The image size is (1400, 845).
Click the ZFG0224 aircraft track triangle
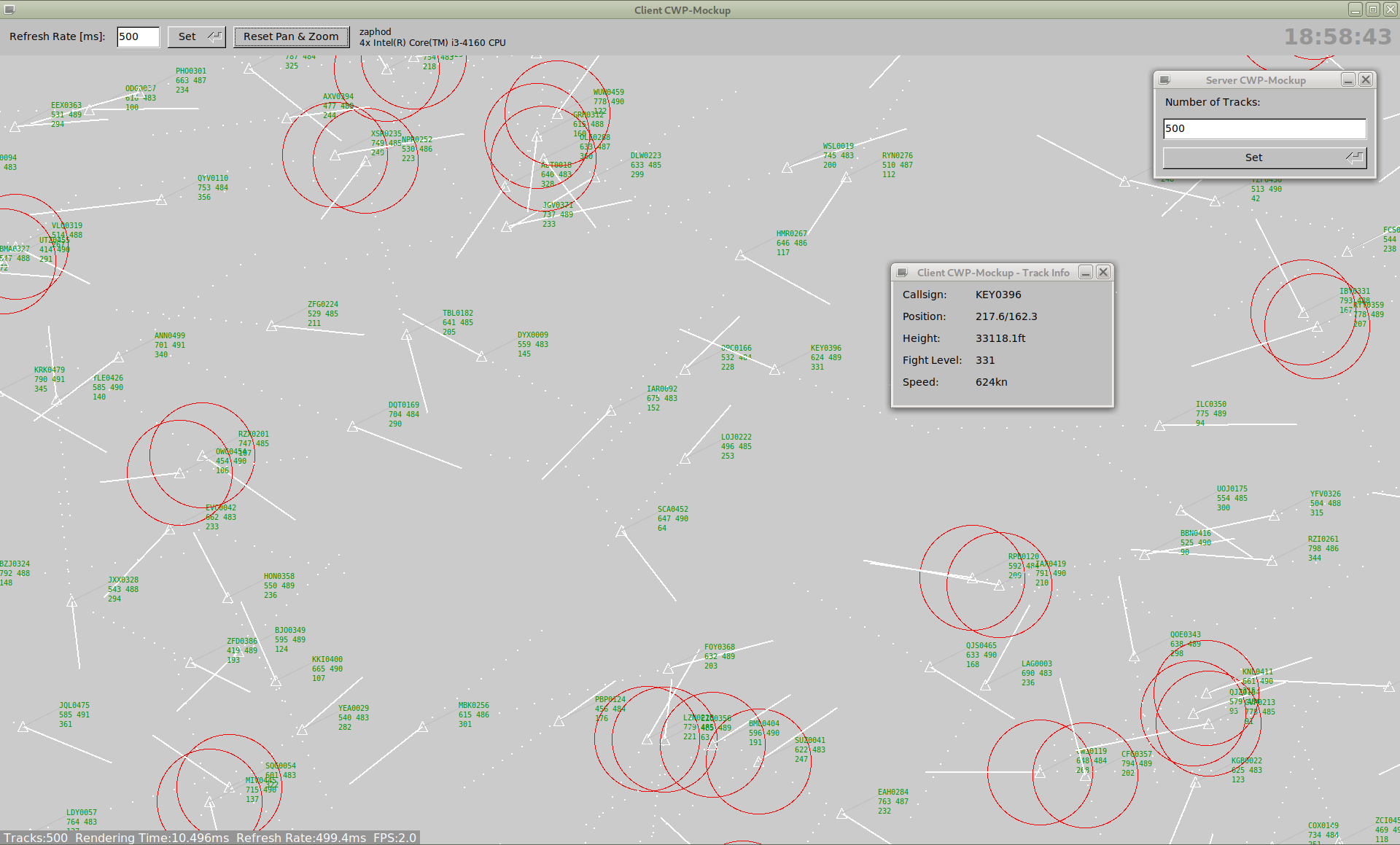(x=271, y=326)
